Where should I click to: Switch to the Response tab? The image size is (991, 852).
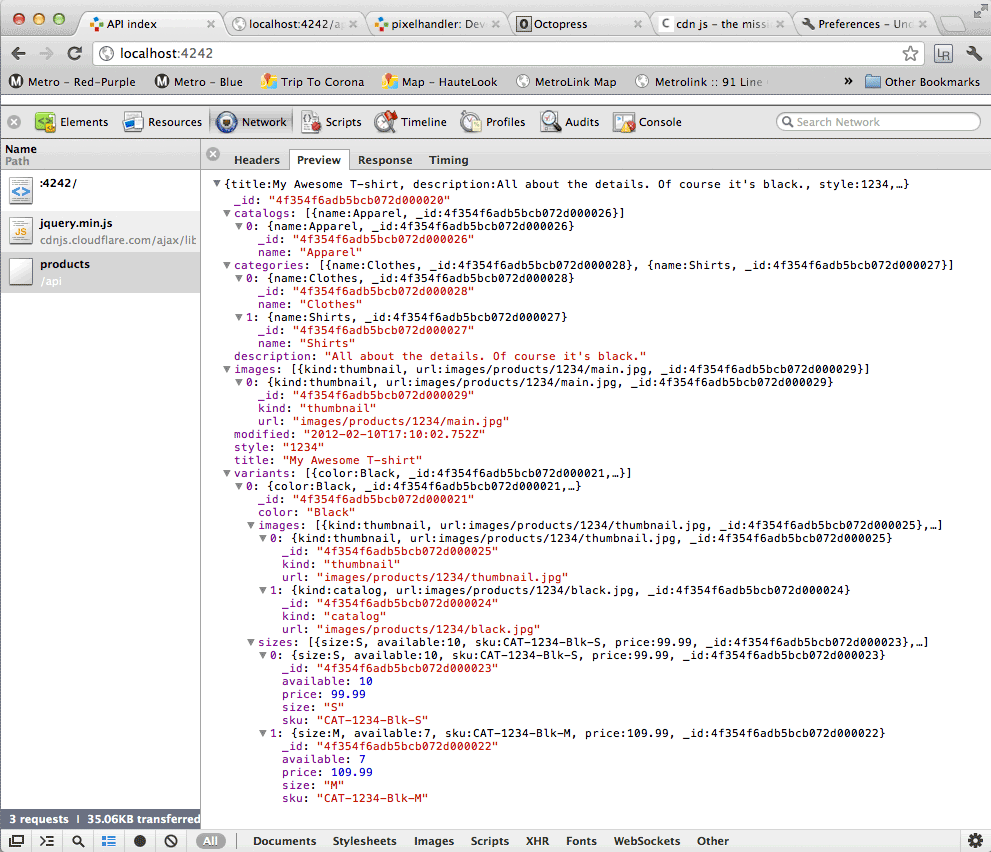tap(385, 159)
